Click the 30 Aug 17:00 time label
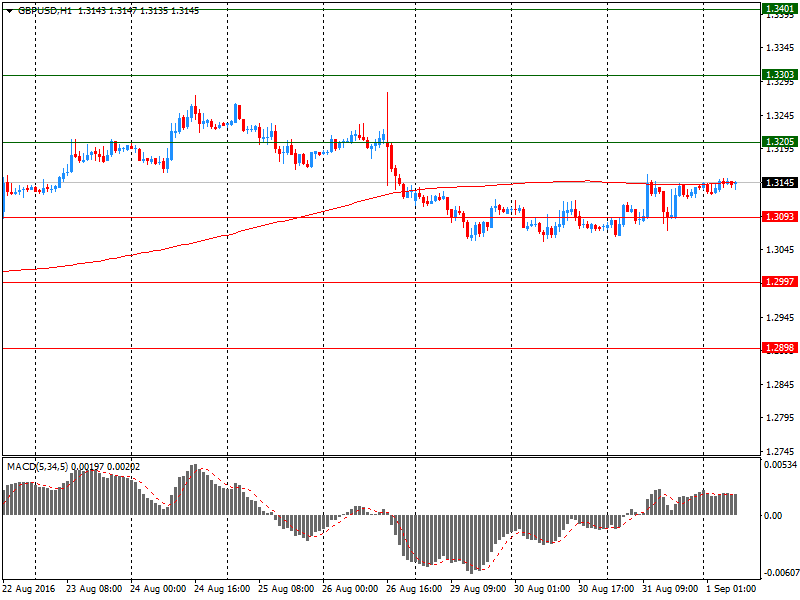The image size is (800, 600). 606,589
